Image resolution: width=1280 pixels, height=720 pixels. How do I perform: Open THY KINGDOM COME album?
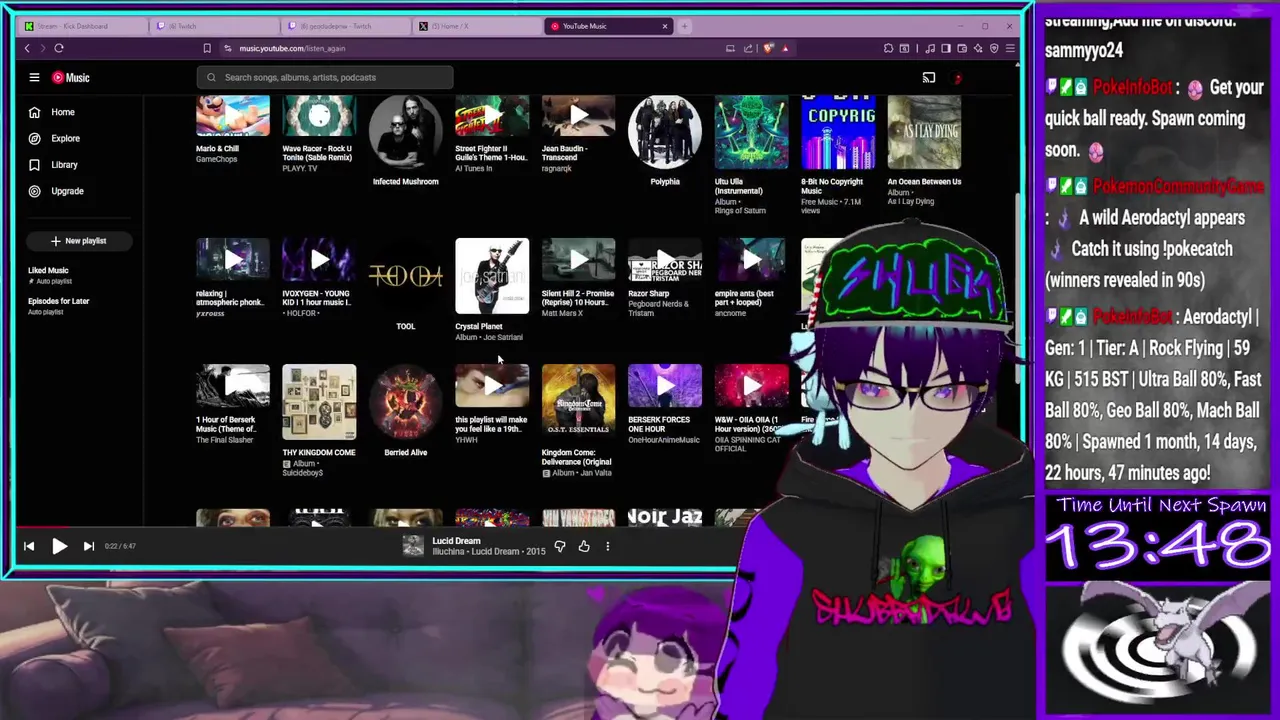319,402
